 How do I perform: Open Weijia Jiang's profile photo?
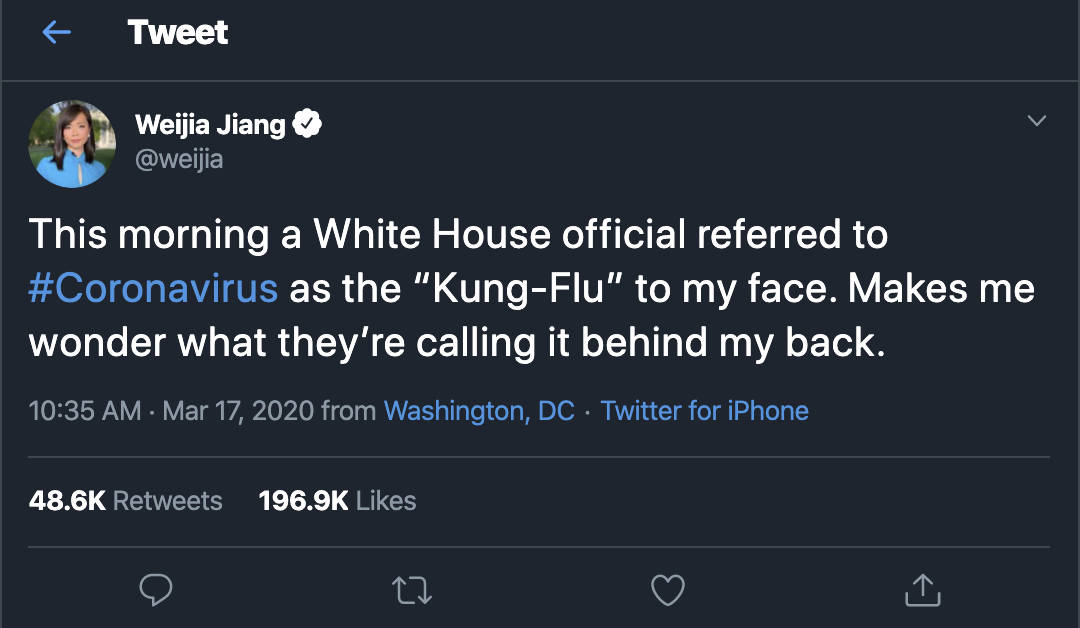tap(72, 144)
